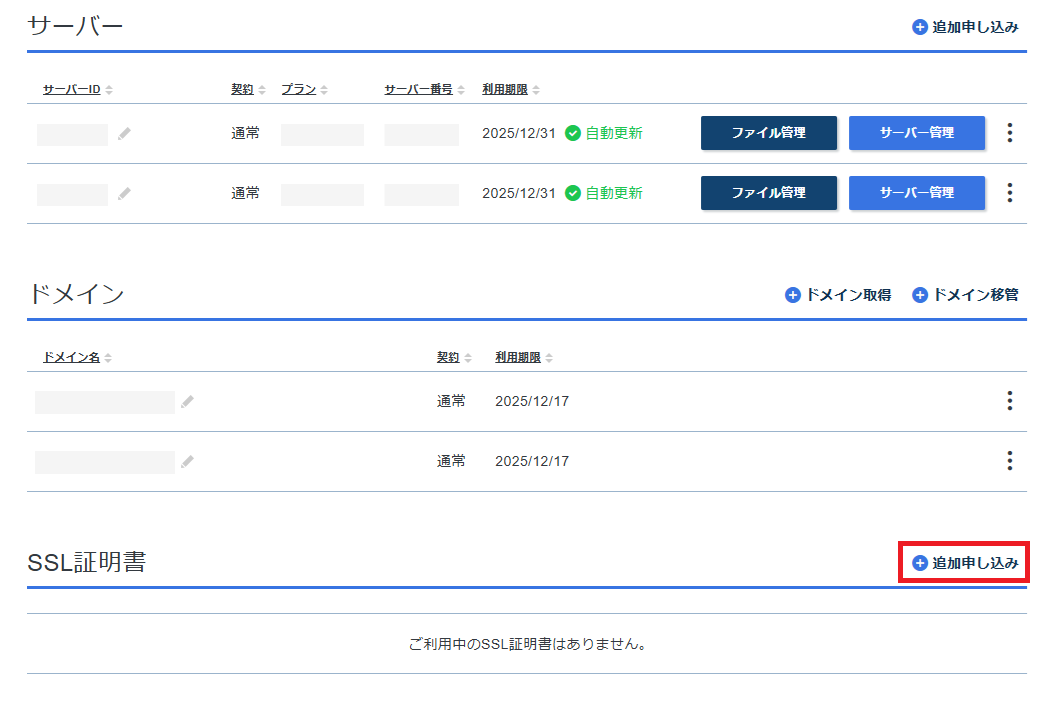Click the masked server ID in the first server row

[x=73, y=134]
